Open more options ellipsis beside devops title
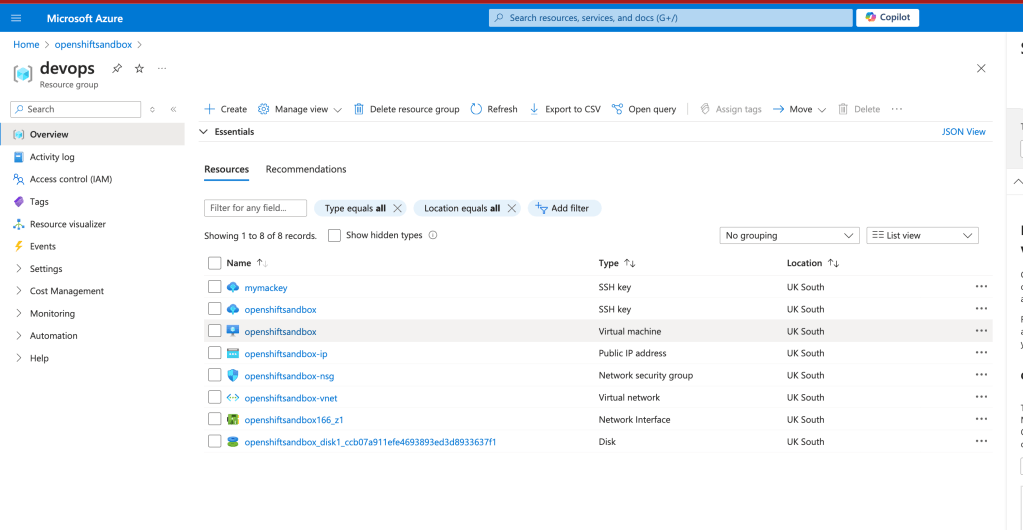This screenshot has height=530, width=1023. pyautogui.click(x=162, y=68)
